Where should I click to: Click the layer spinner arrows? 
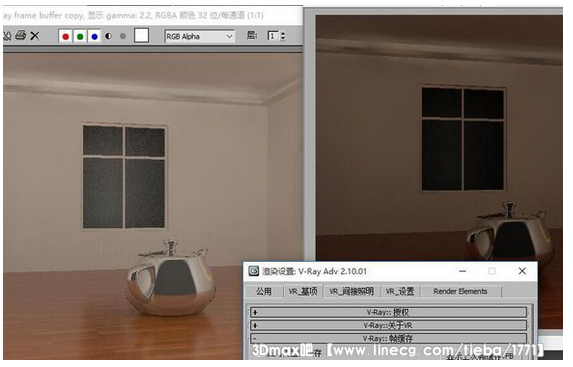click(282, 36)
